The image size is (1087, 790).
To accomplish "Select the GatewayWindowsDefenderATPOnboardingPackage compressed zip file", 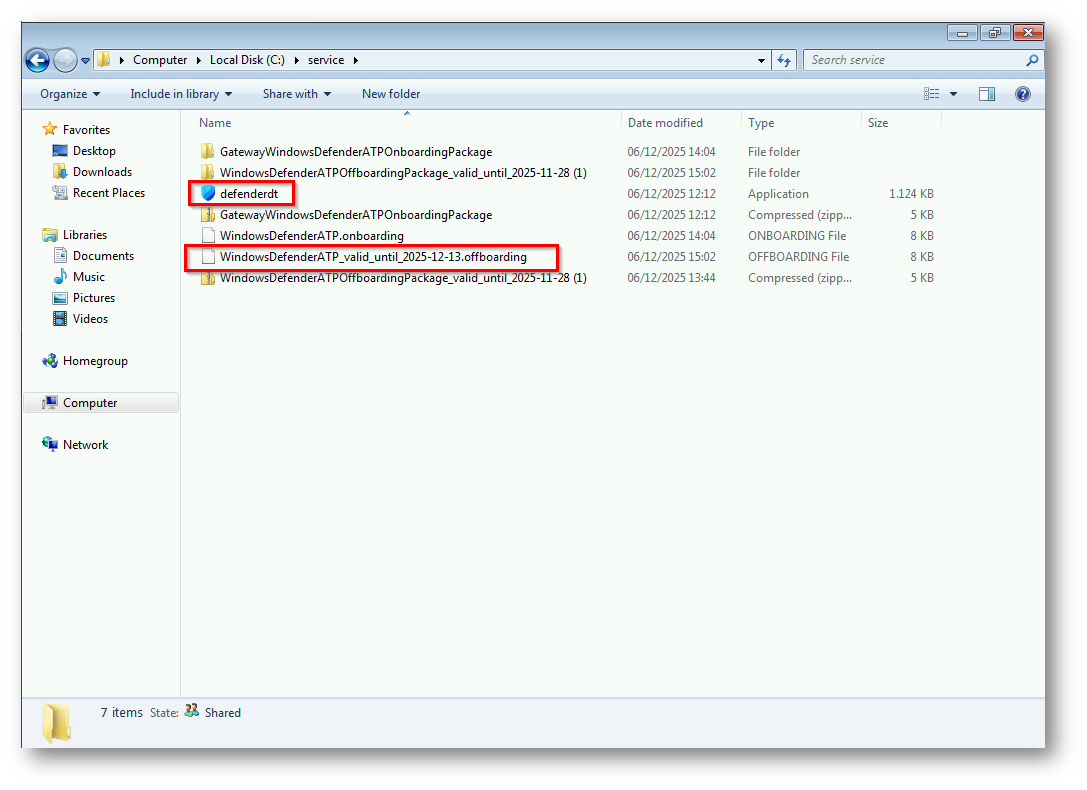I will point(356,215).
